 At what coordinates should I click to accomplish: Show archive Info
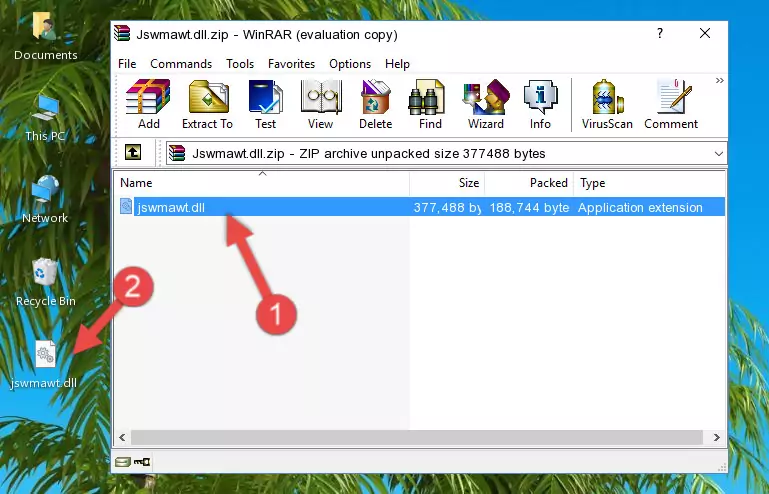[x=540, y=104]
